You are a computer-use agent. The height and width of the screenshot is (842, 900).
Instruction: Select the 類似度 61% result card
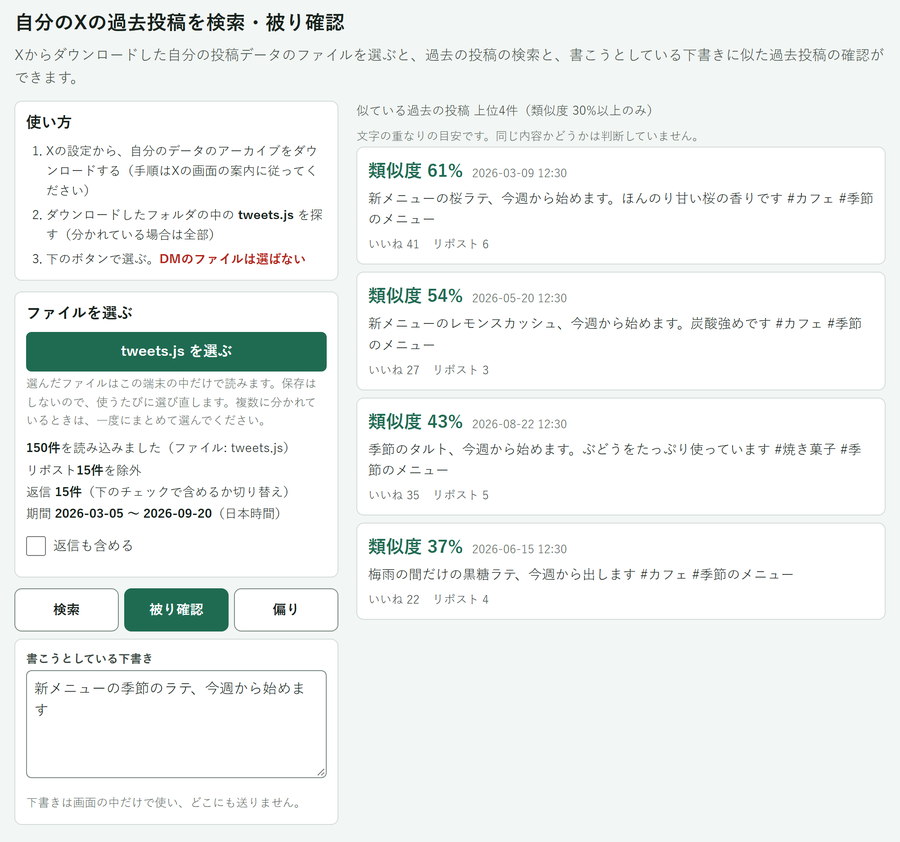pyautogui.click(x=620, y=205)
